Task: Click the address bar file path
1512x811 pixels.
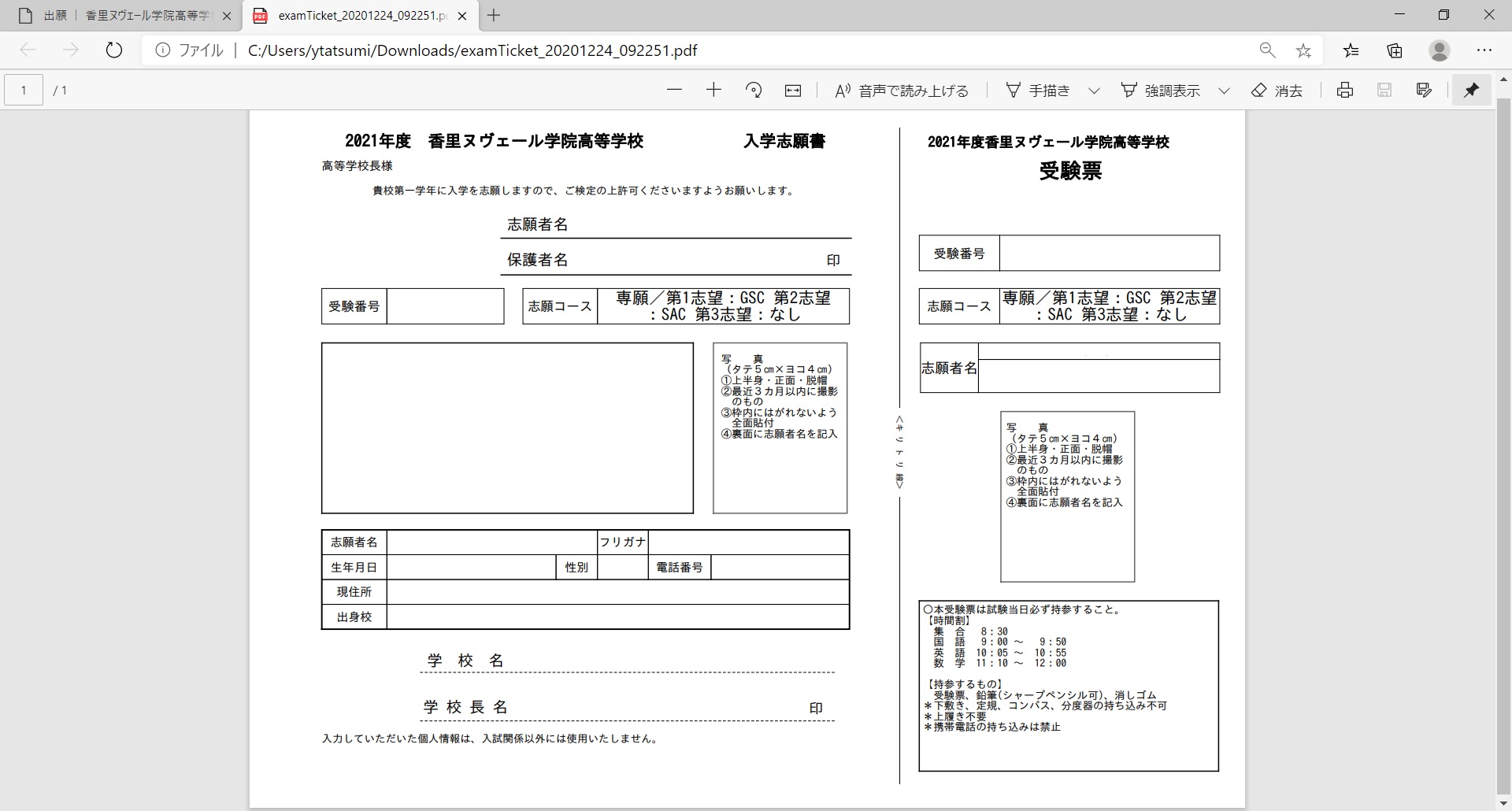Action: coord(472,50)
